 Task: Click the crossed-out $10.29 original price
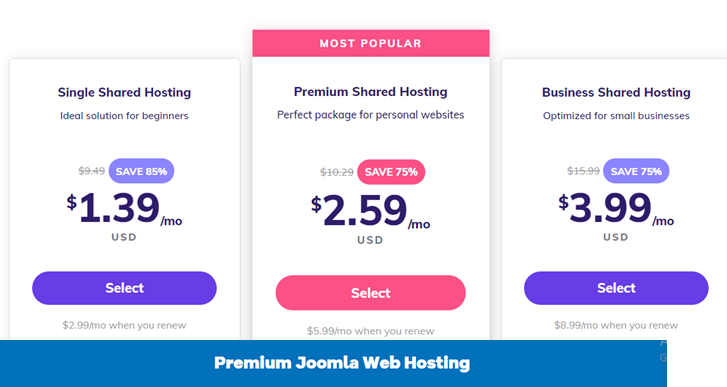(x=337, y=172)
